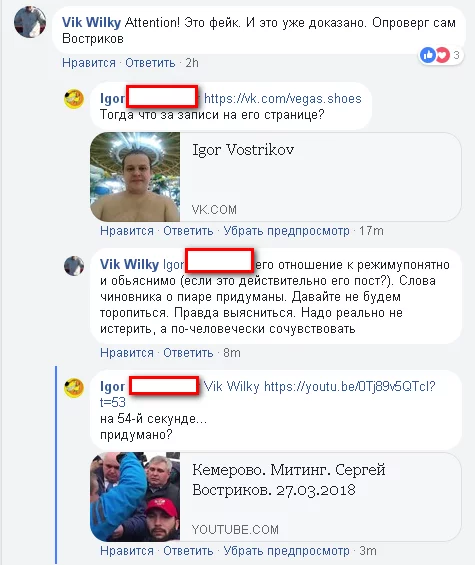Open the vk.com/vegas.shoes link
Viewport: 475px width, 565px height.
click(283, 98)
